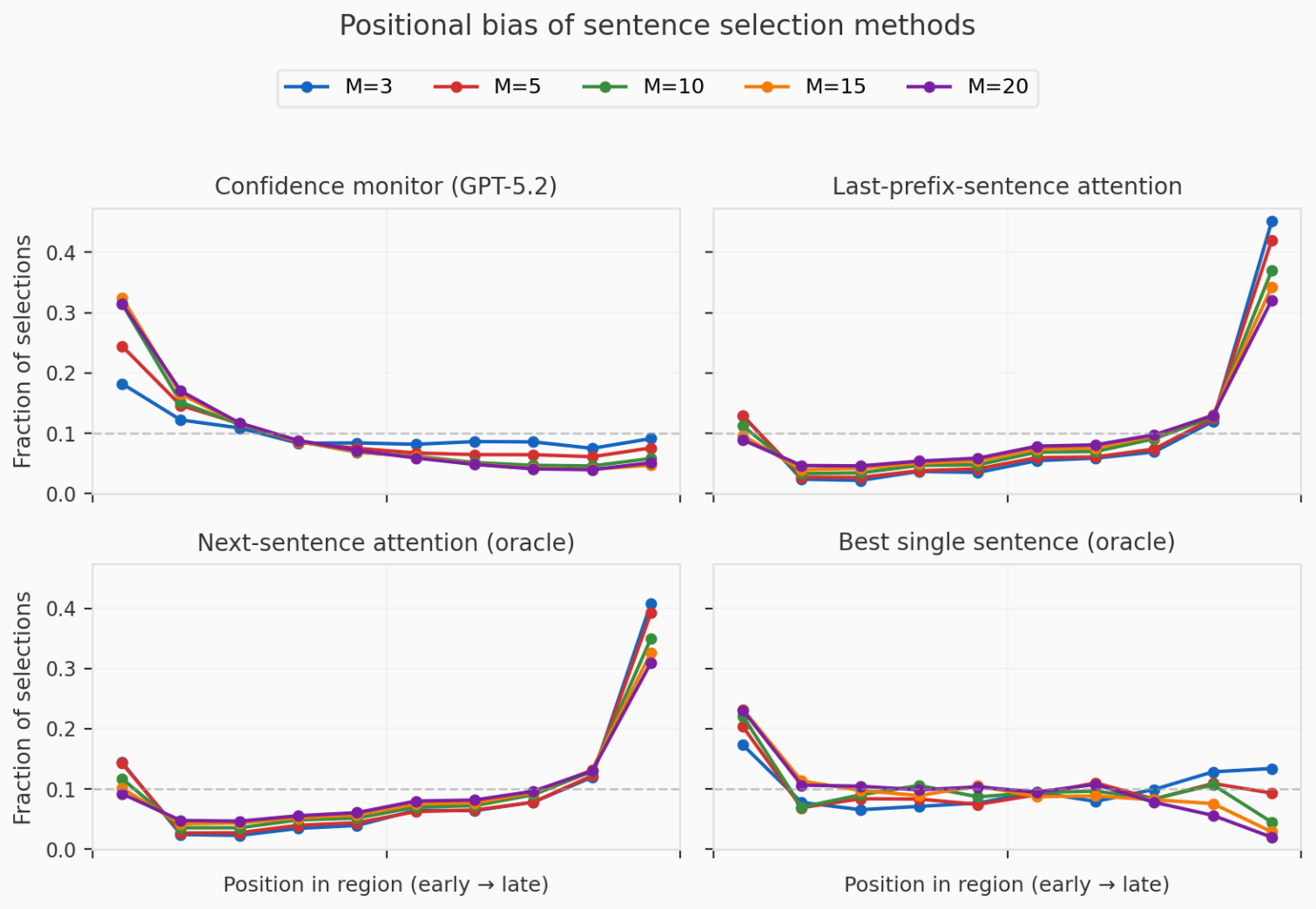This screenshot has height=909, width=1316.
Task: Click the highest blue point in Next-sentence attention plot
Action: (x=651, y=604)
